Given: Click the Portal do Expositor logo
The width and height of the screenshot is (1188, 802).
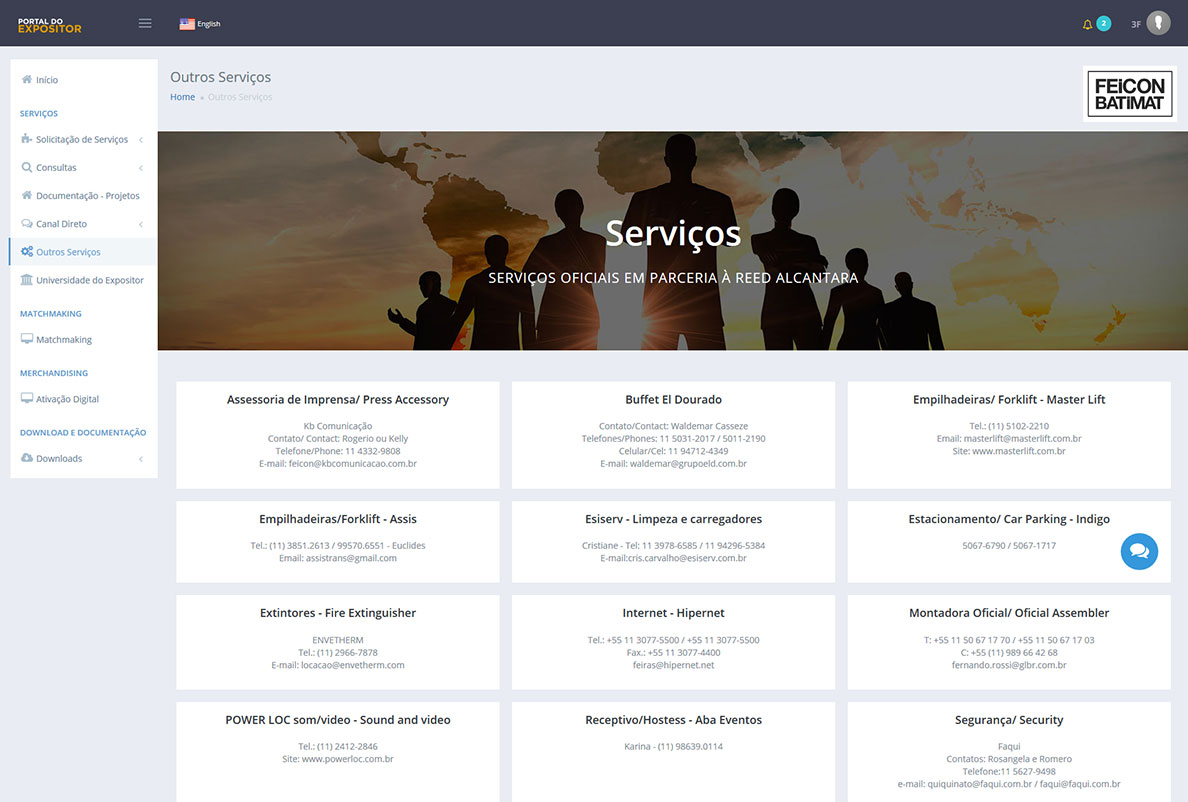Looking at the screenshot, I should [49, 25].
